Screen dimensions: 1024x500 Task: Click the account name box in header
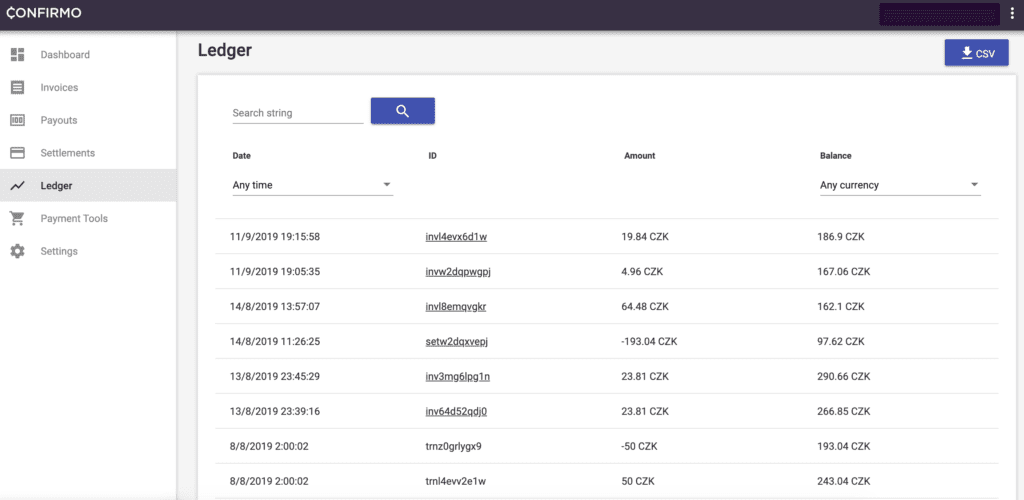tap(939, 14)
